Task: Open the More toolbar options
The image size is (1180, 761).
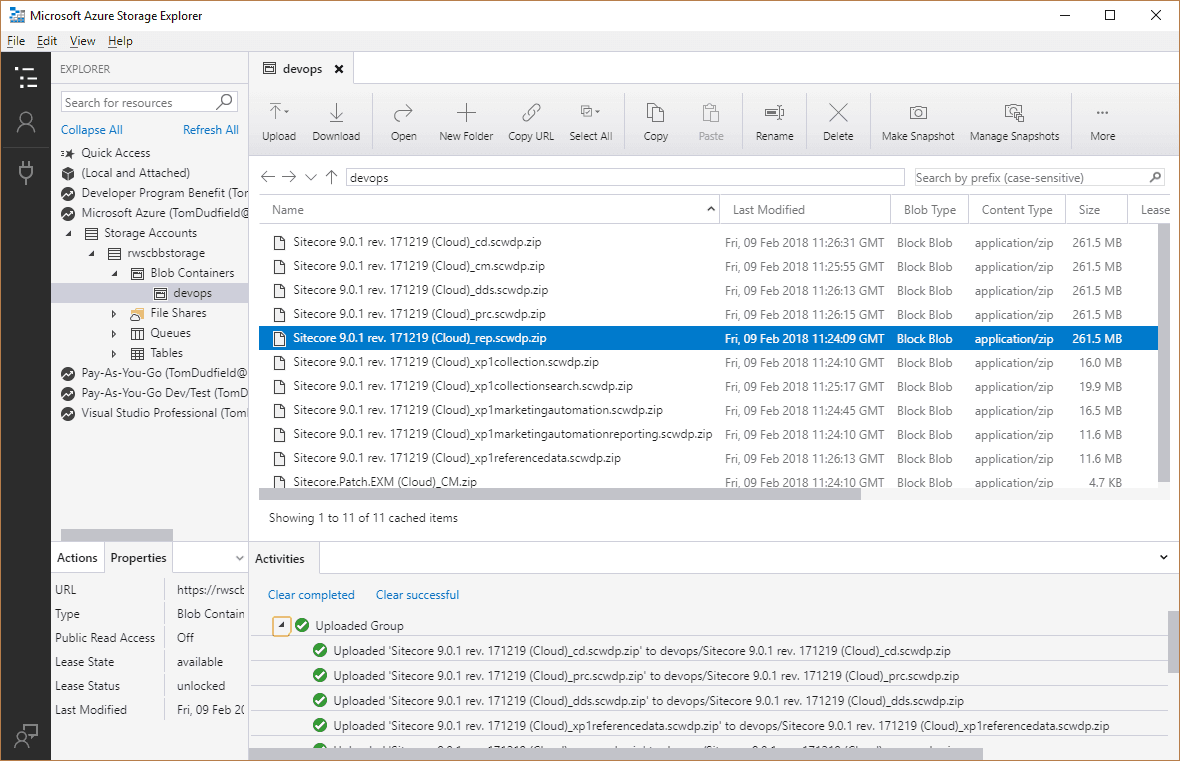Action: point(1102,123)
